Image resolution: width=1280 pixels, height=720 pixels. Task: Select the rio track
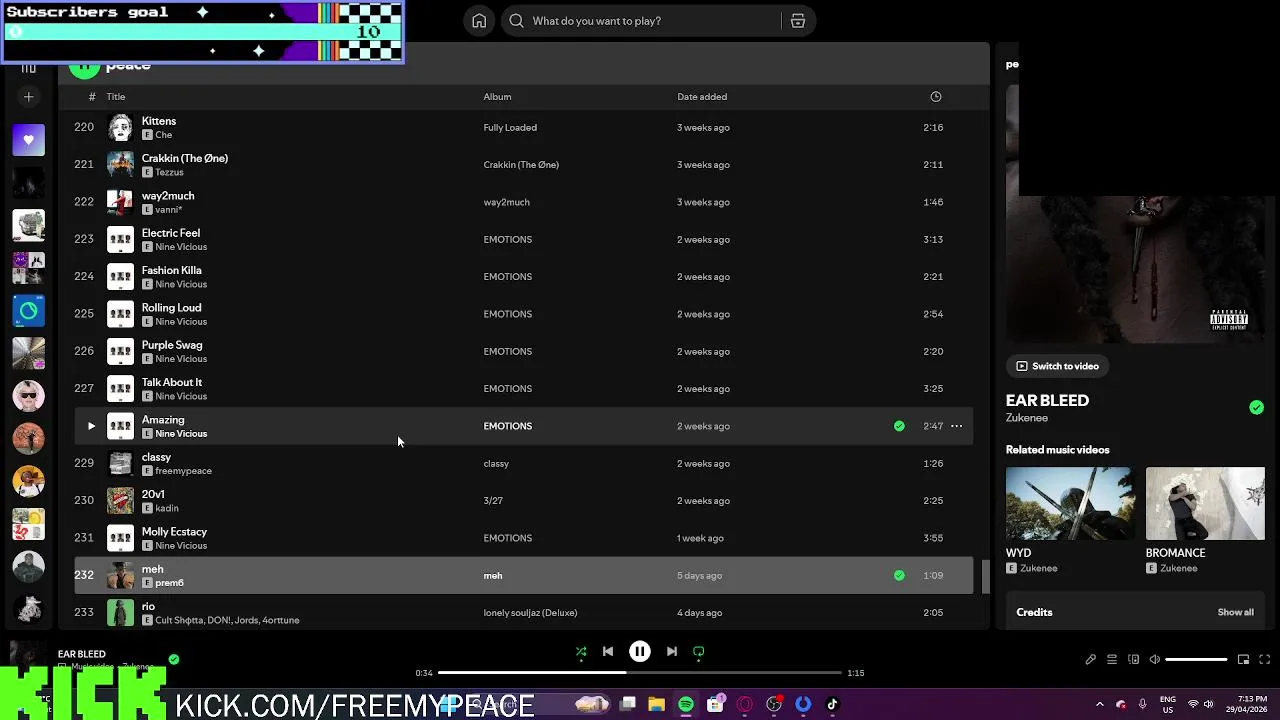[x=523, y=613]
